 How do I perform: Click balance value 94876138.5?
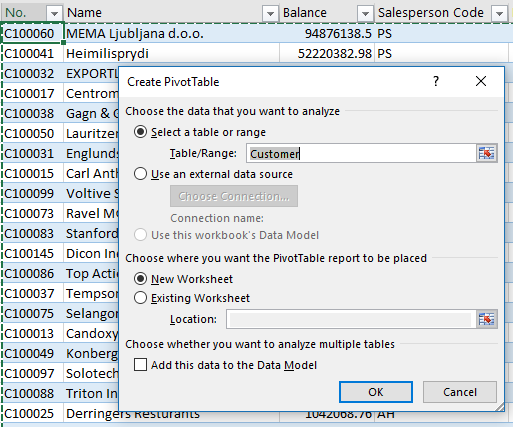tap(327, 33)
